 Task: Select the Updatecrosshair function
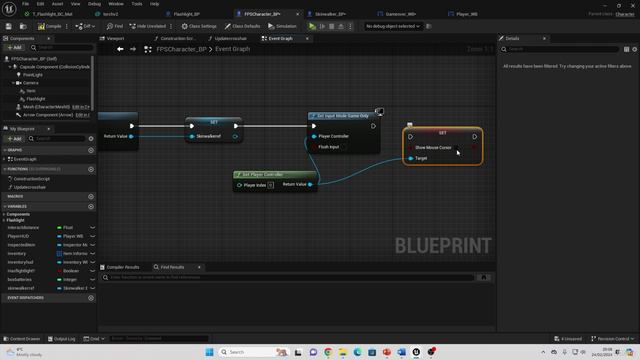coord(29,187)
